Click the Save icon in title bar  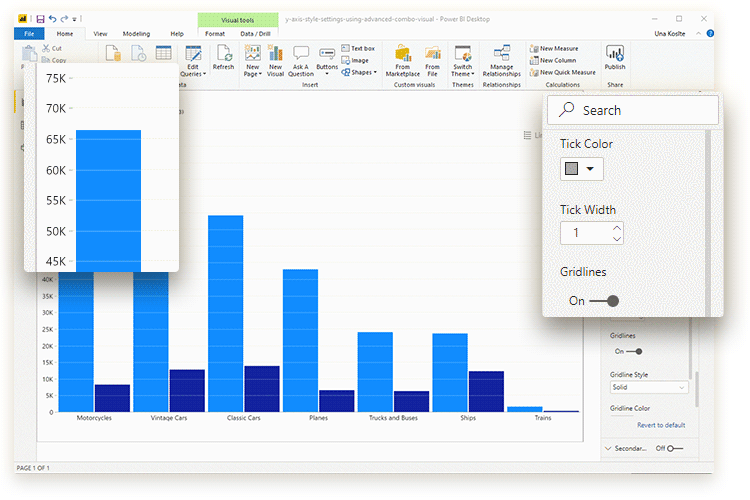pyautogui.click(x=40, y=19)
